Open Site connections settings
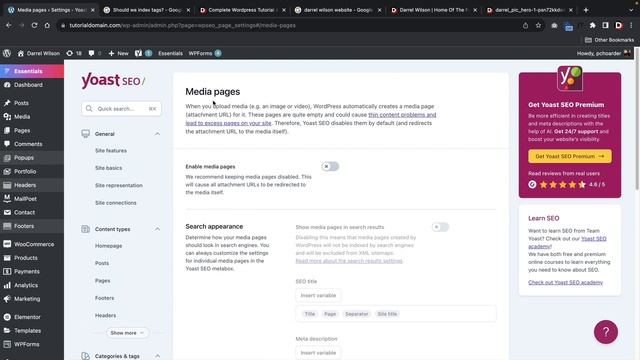 116,203
